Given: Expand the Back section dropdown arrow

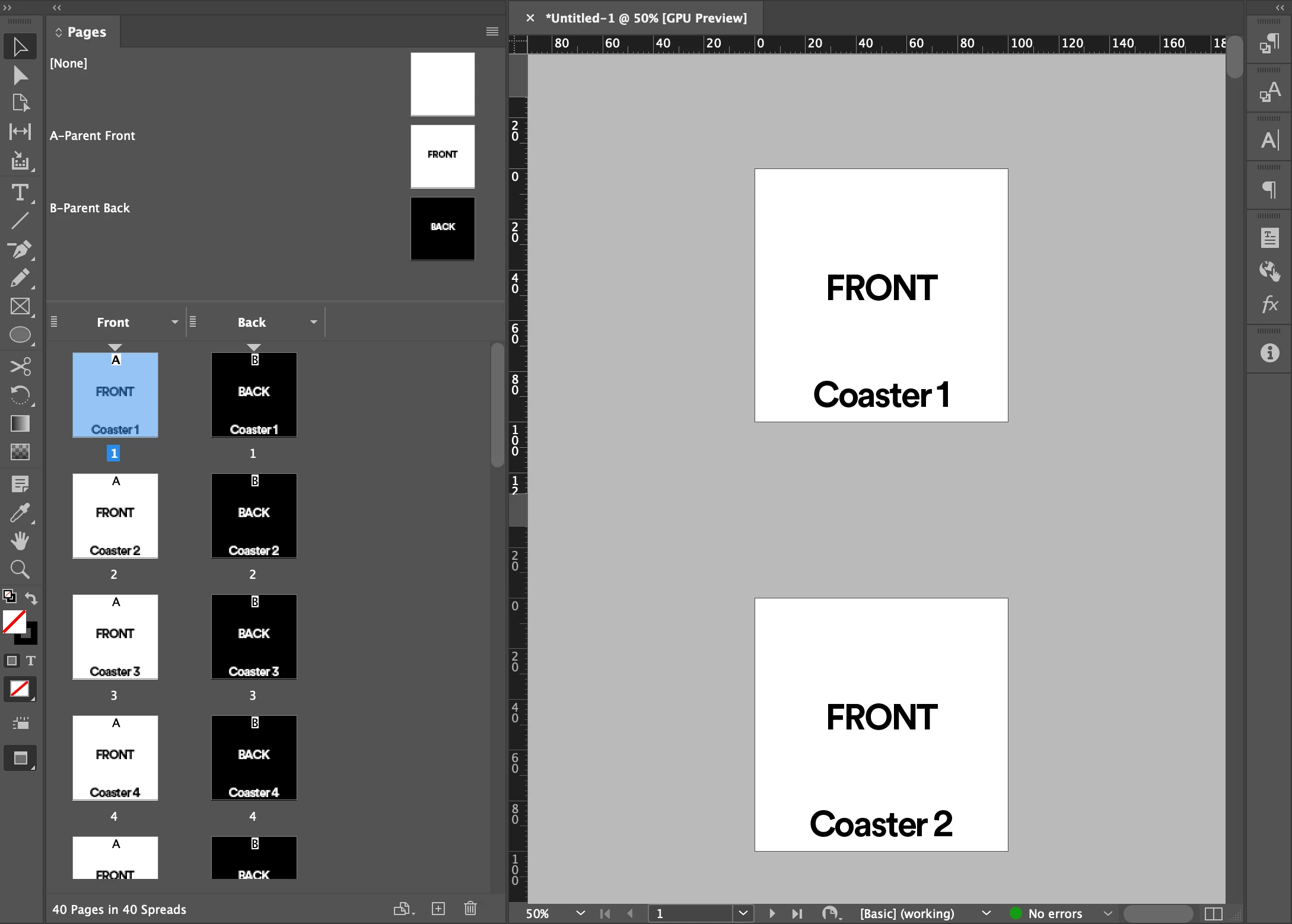Looking at the screenshot, I should tap(313, 322).
